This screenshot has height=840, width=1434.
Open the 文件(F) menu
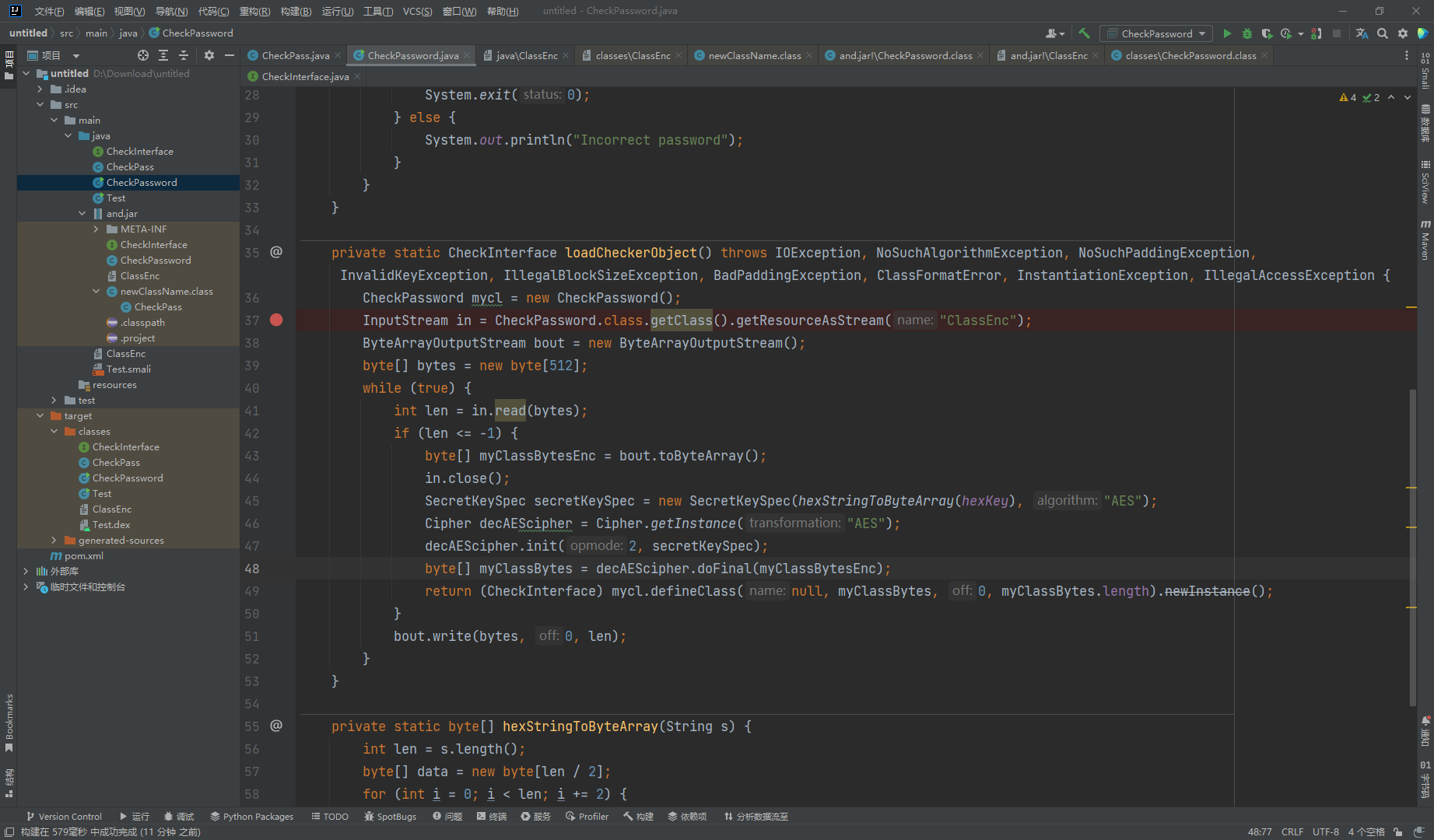49,11
